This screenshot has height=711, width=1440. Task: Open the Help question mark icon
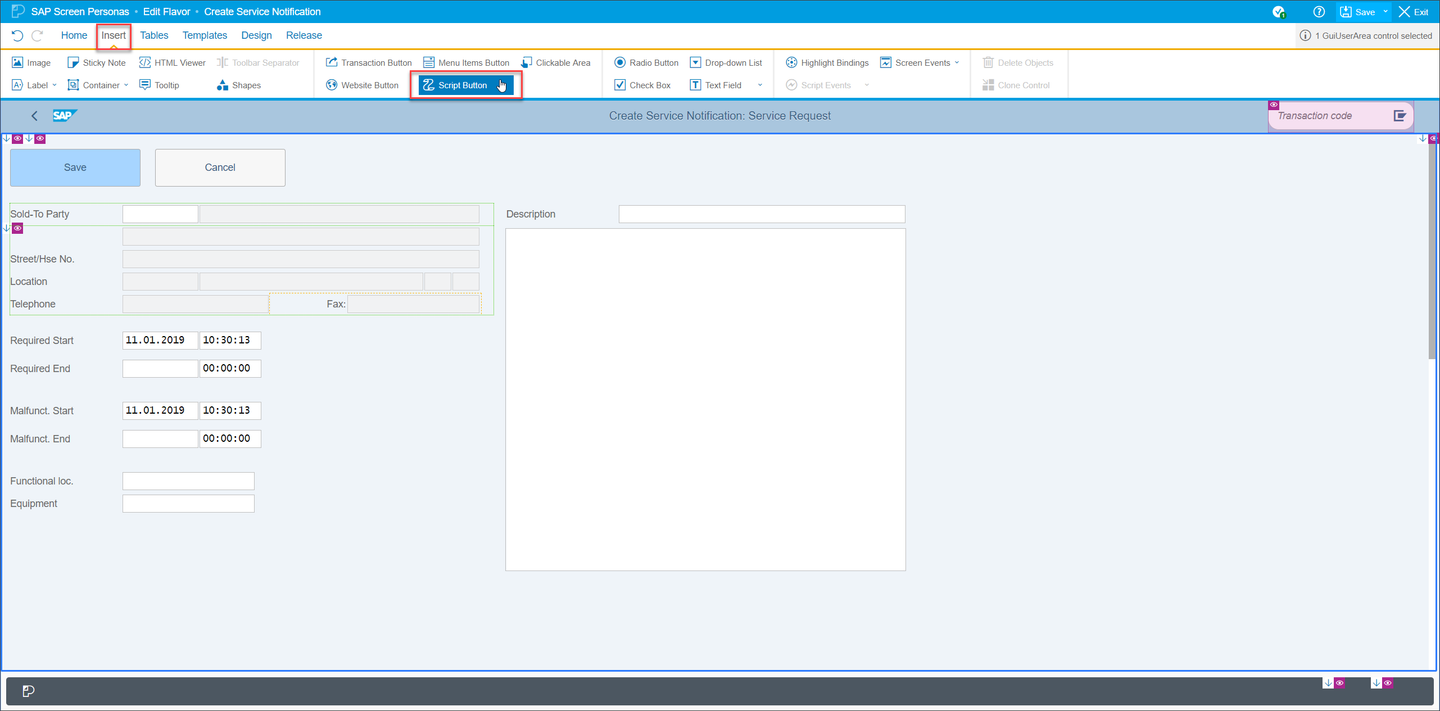[1319, 12]
